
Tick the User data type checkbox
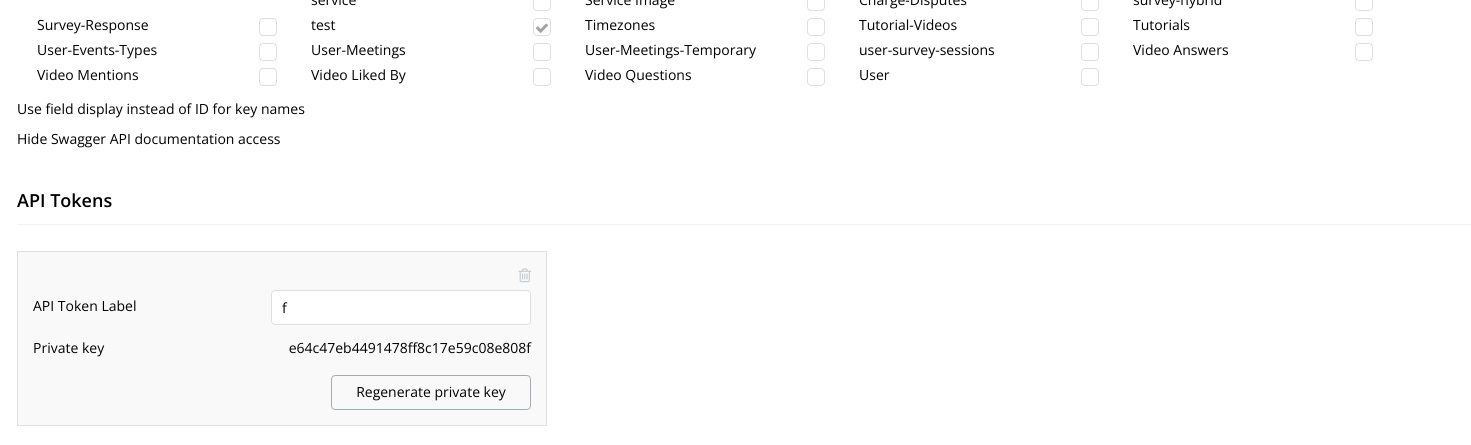pos(1090,77)
